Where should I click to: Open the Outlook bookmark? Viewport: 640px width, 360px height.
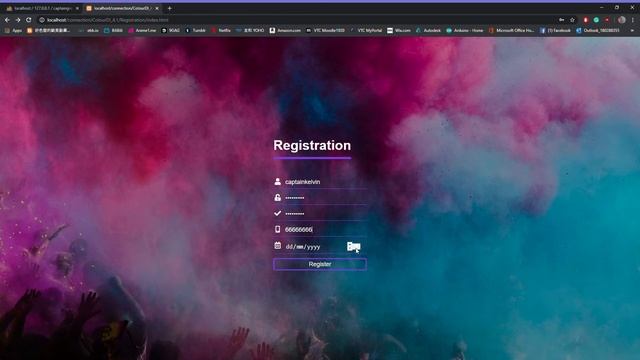[x=598, y=30]
